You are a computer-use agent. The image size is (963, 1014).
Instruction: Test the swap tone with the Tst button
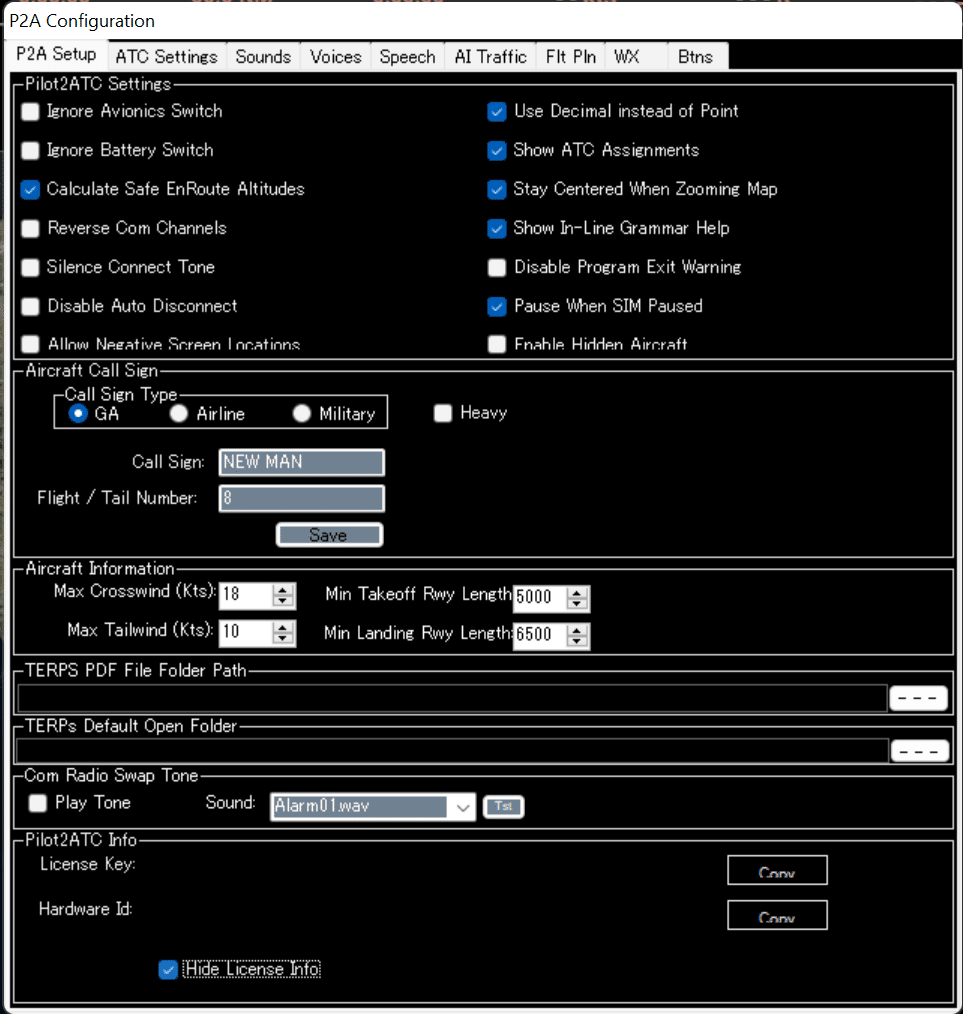503,806
